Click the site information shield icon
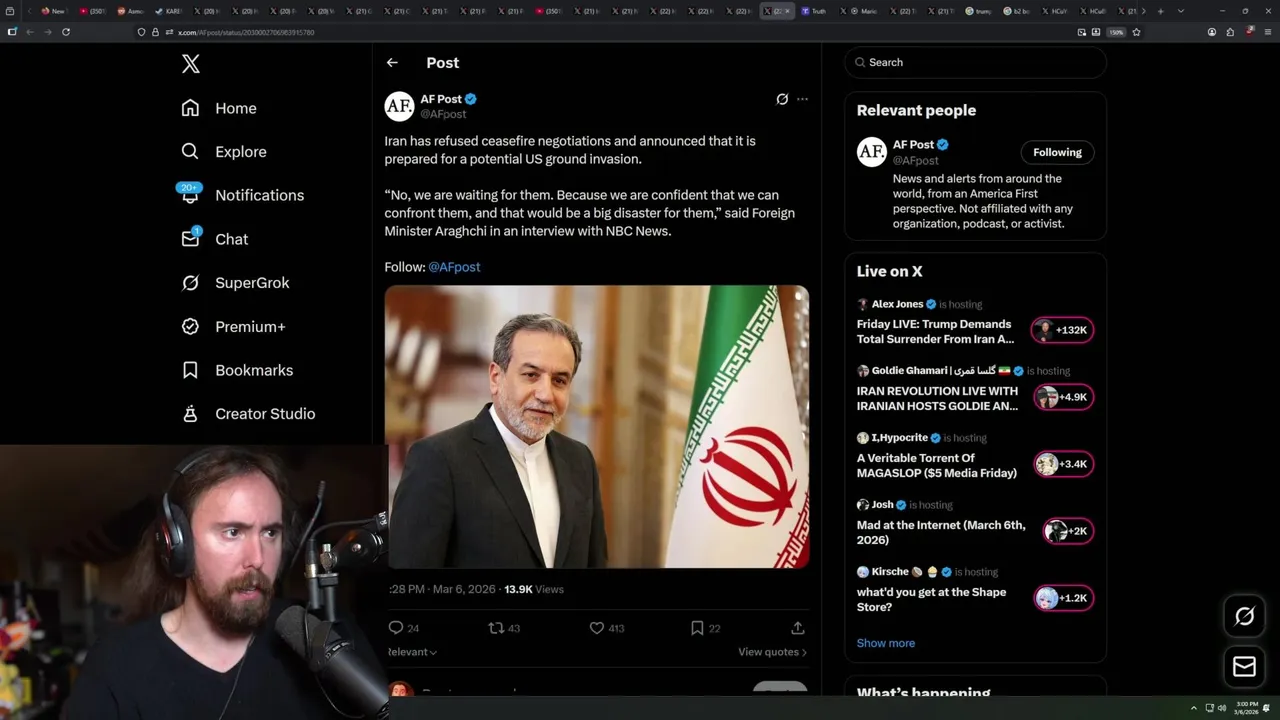1280x720 pixels. (141, 32)
